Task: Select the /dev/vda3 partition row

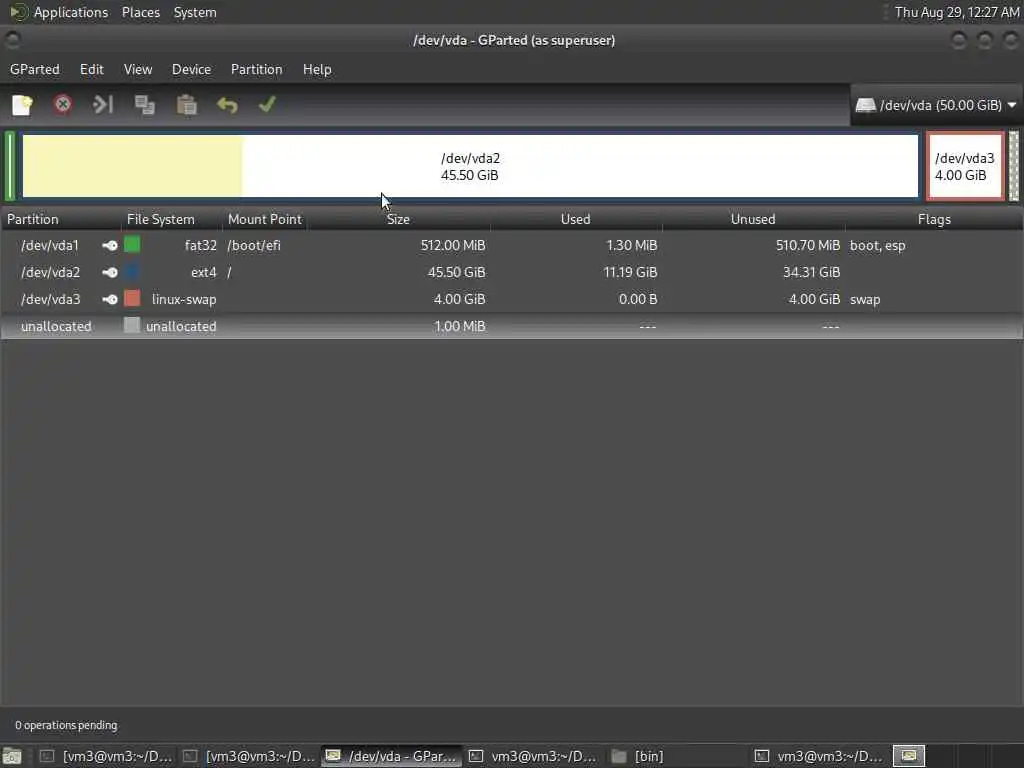Action: (x=511, y=299)
